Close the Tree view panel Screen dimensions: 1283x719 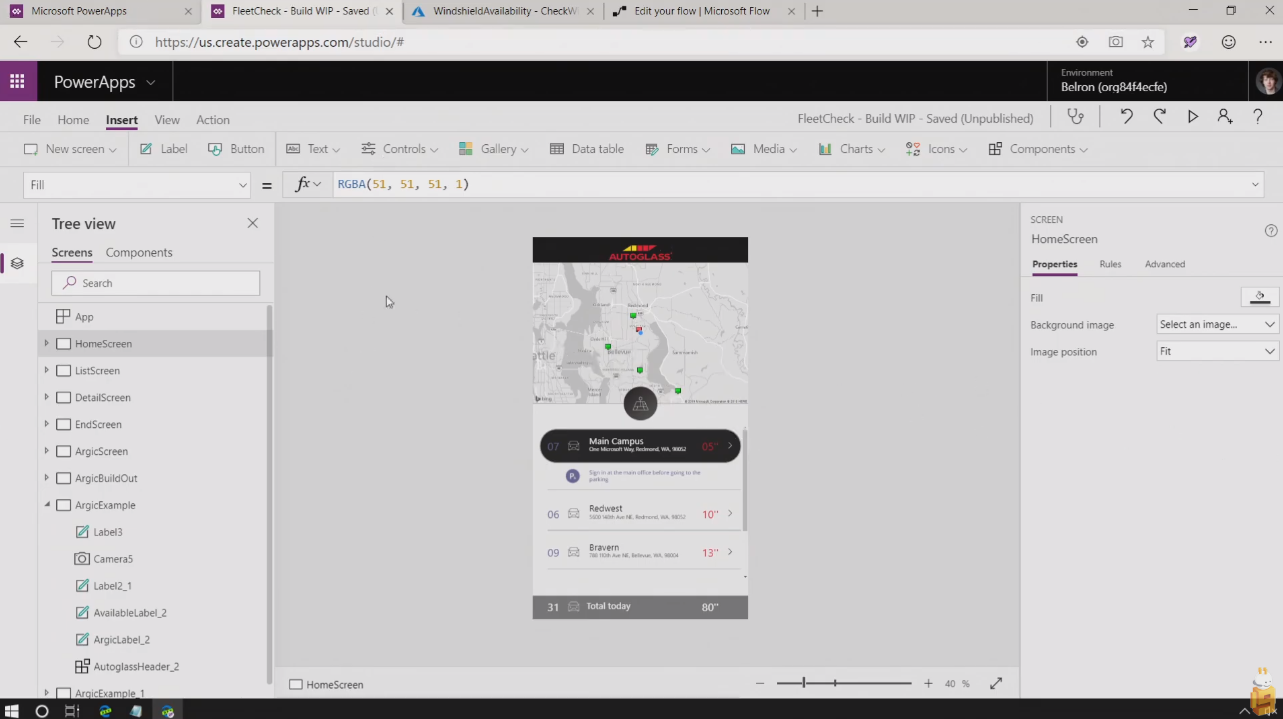click(252, 223)
